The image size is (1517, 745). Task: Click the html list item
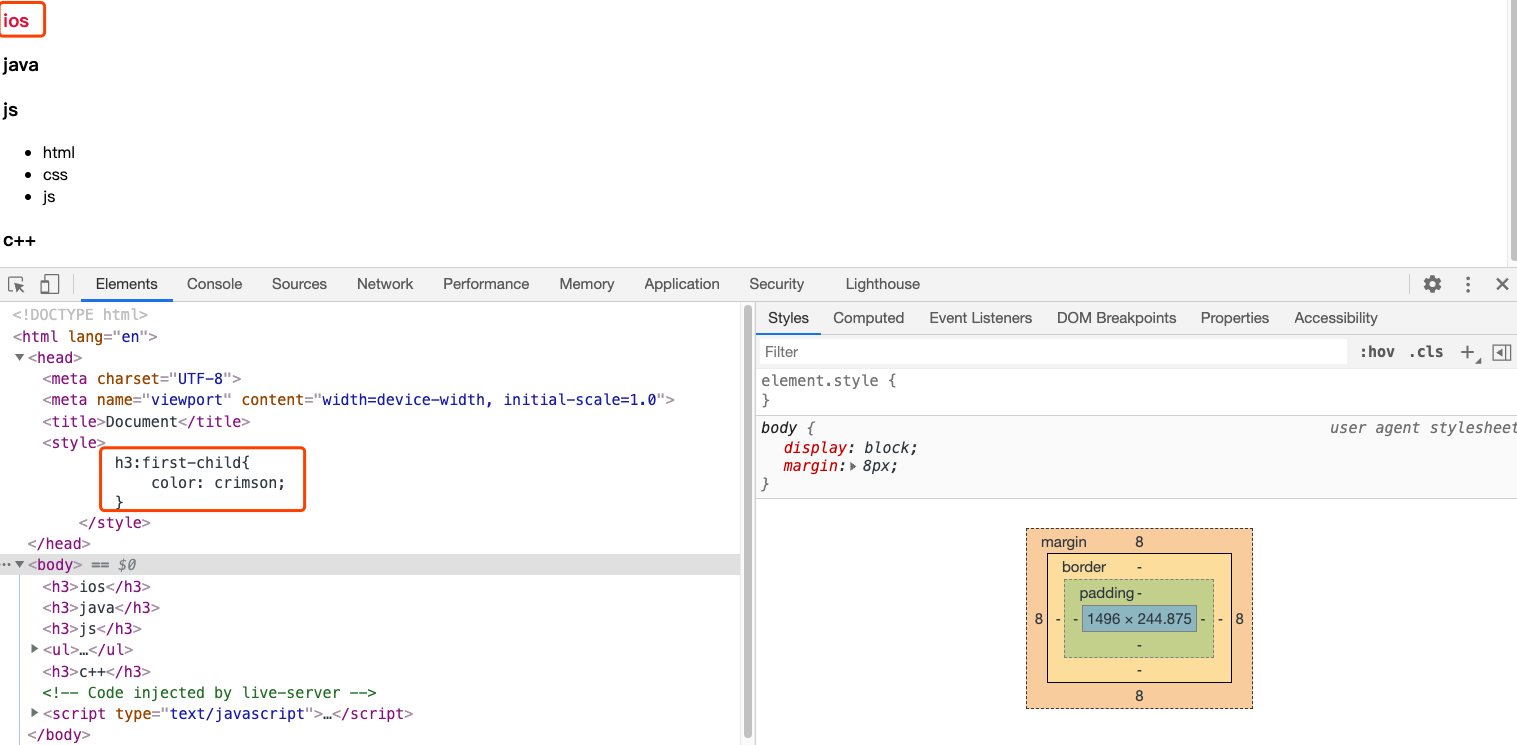[x=59, y=153]
